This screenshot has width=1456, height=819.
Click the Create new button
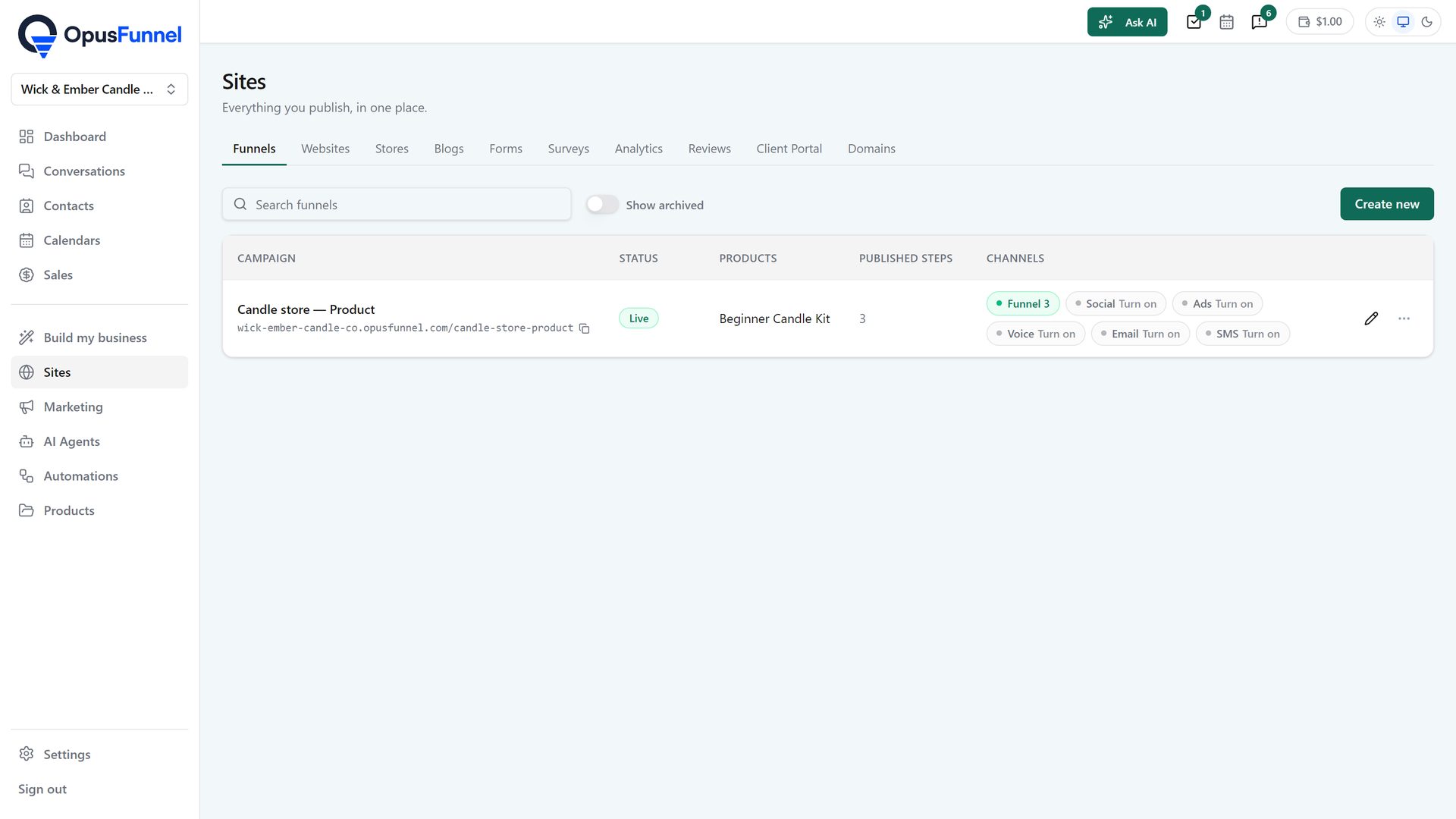[x=1386, y=204]
